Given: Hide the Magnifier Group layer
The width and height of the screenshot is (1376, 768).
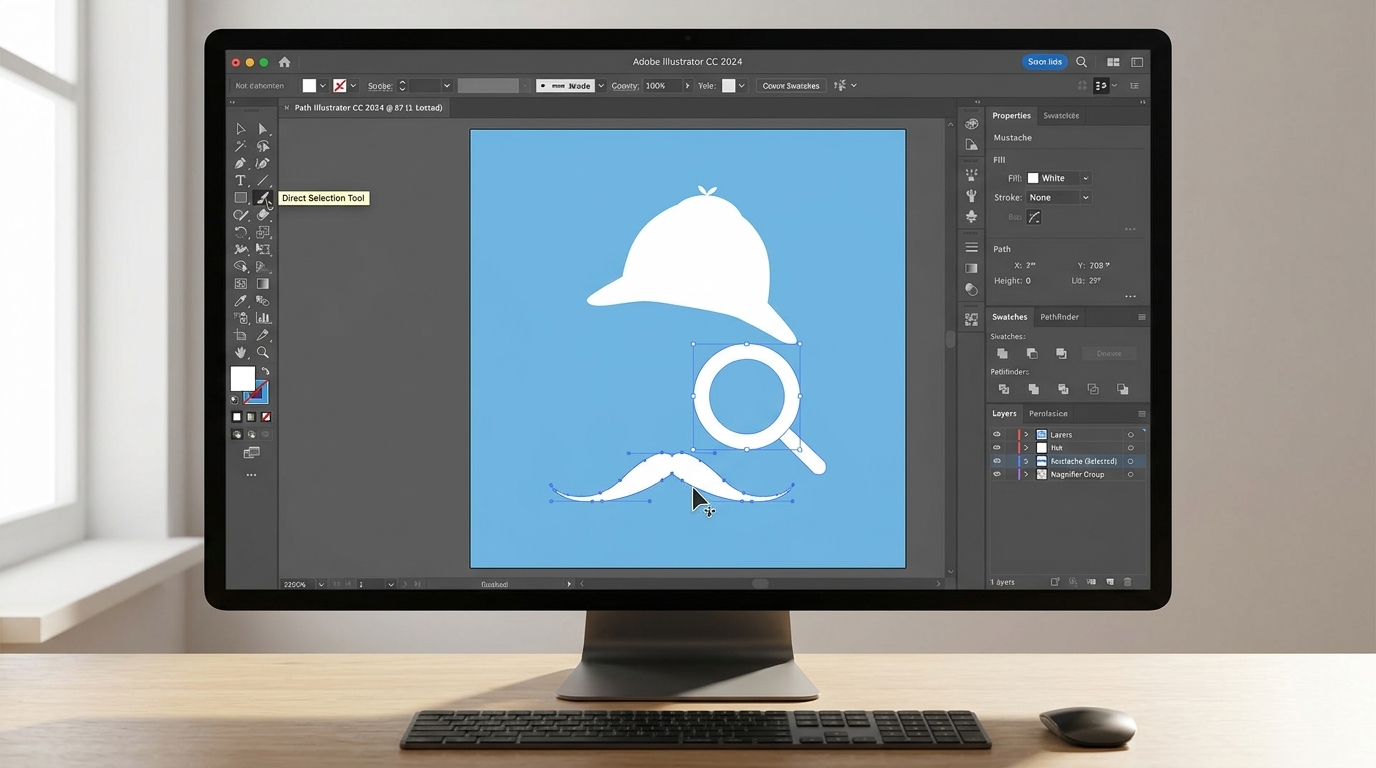Looking at the screenshot, I should coord(996,475).
